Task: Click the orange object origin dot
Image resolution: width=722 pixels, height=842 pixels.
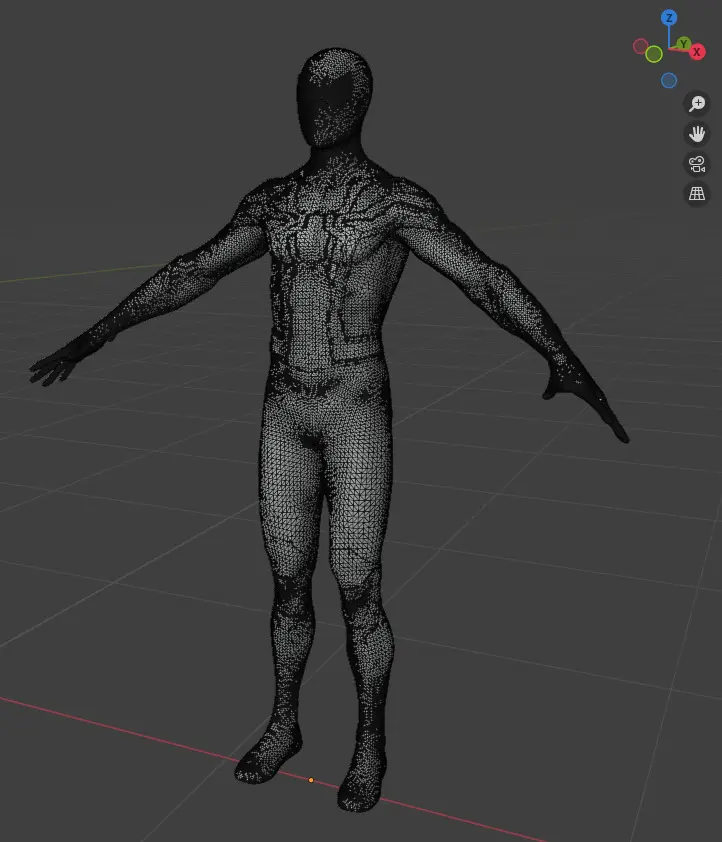Action: point(311,780)
